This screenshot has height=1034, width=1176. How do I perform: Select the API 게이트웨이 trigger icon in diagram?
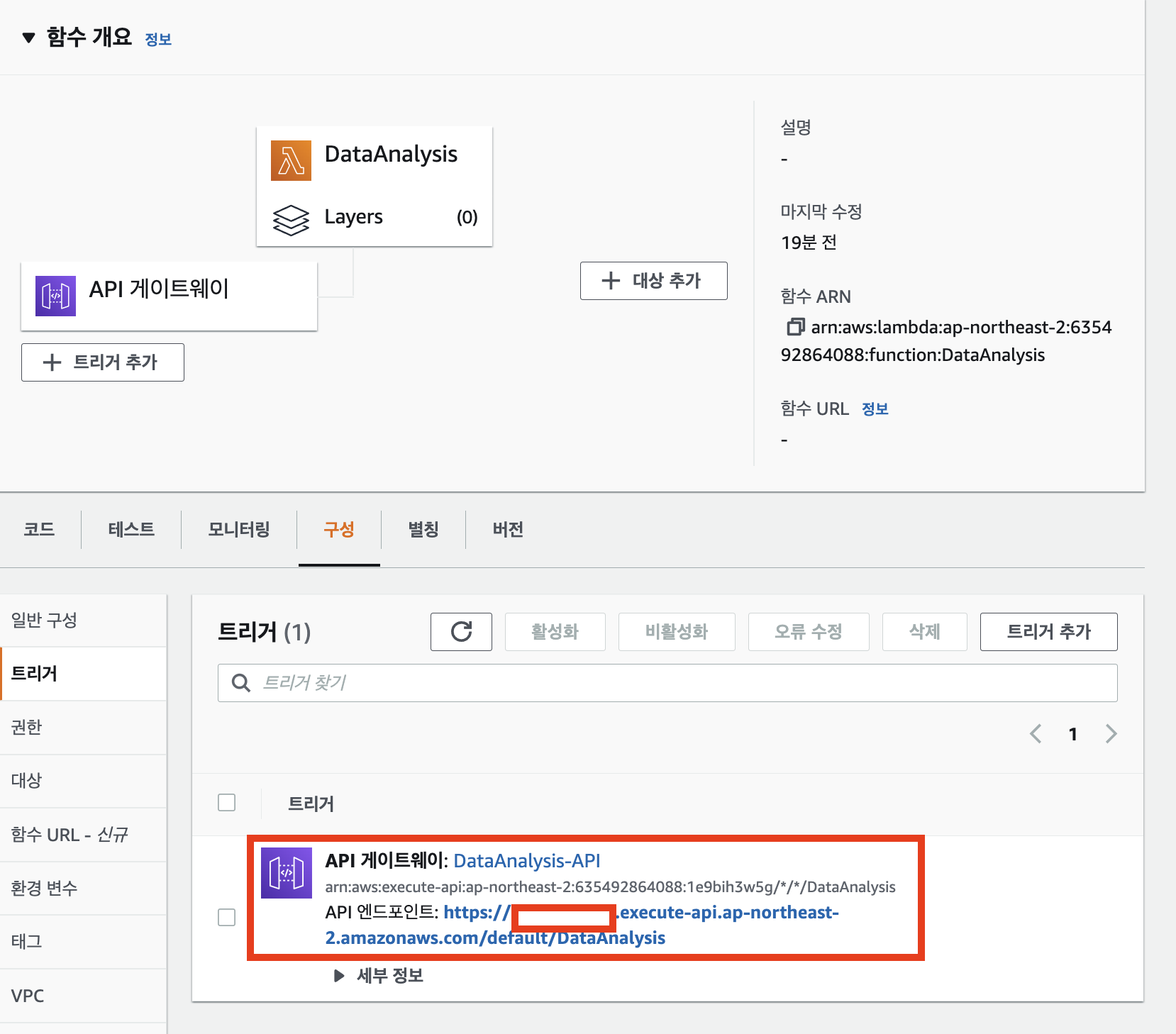55,296
